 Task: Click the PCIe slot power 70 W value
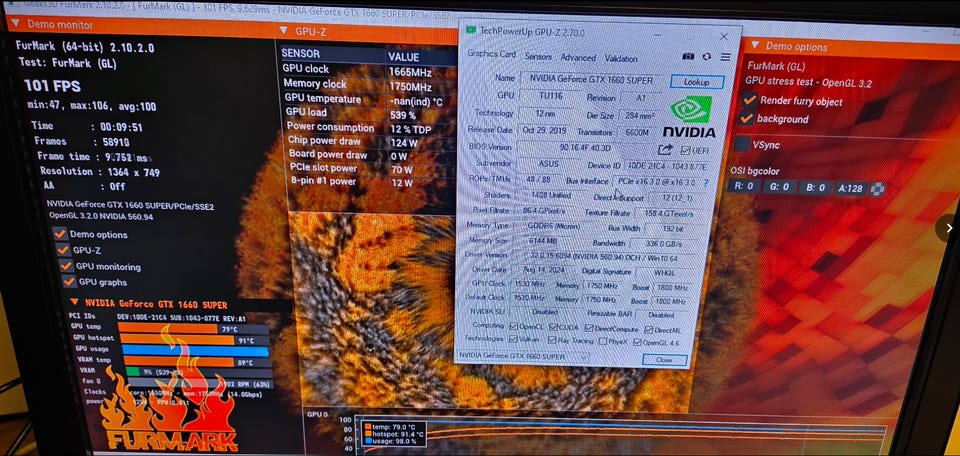[x=402, y=168]
